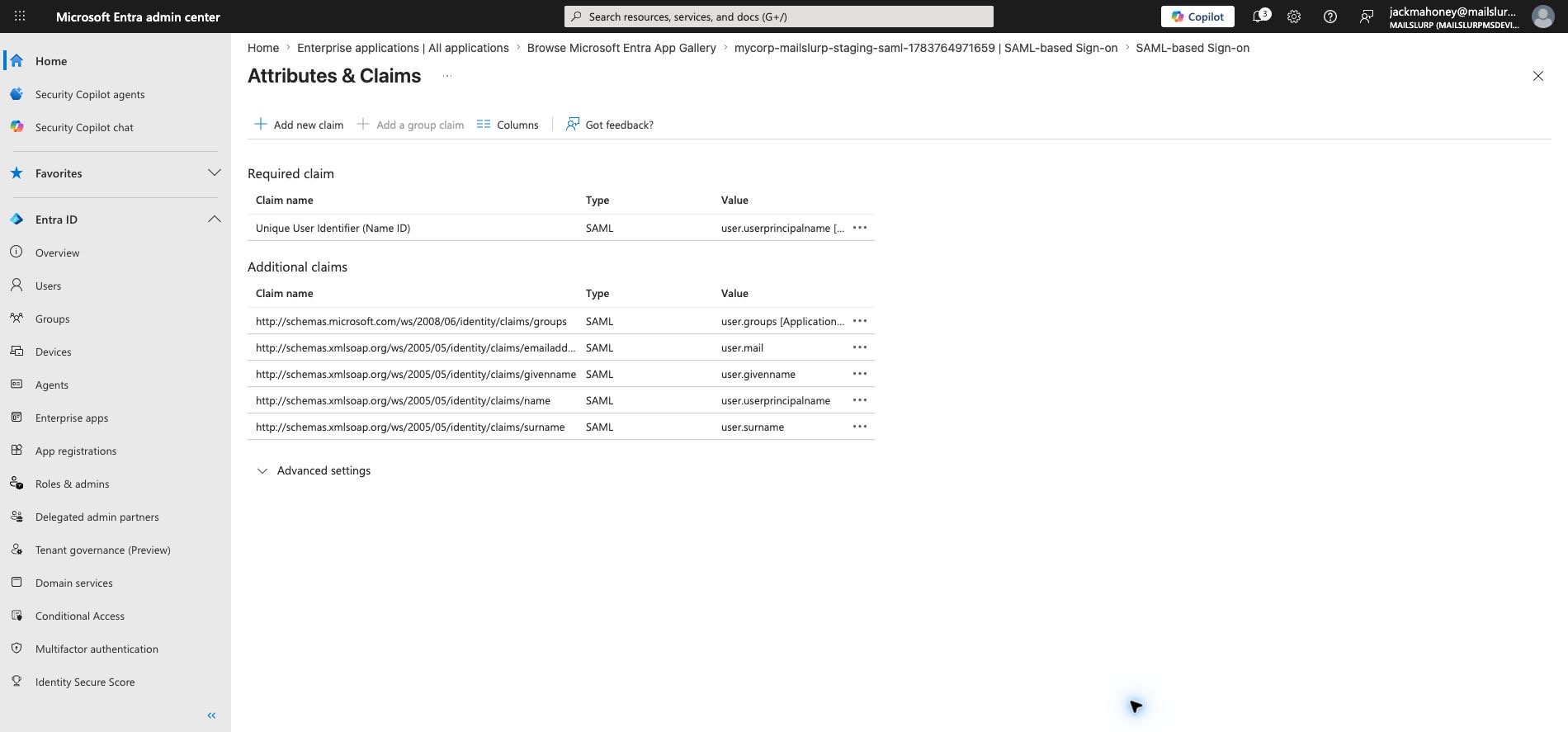Image resolution: width=1568 pixels, height=732 pixels.
Task: Open more options for Unique User Identifier claim
Action: [x=860, y=228]
